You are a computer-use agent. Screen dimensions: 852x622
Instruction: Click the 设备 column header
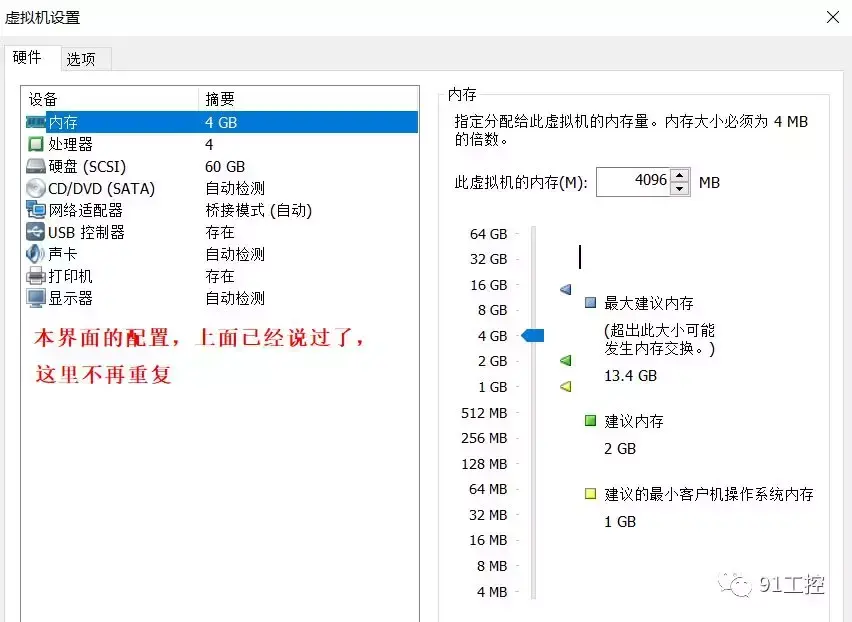(110, 99)
